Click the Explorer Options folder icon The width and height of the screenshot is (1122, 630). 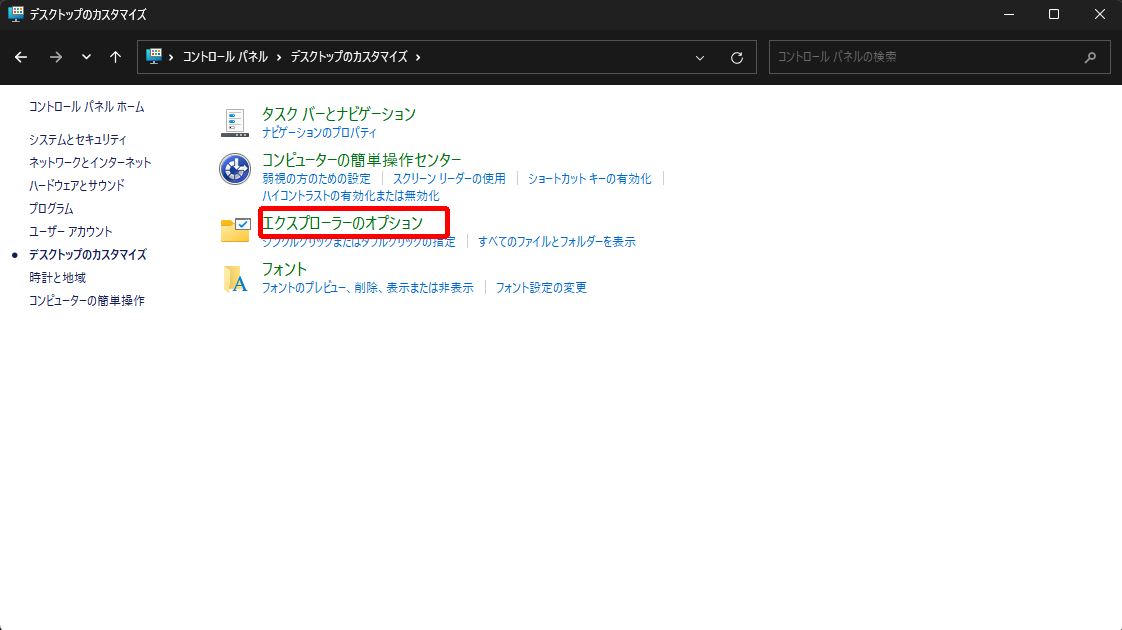235,231
